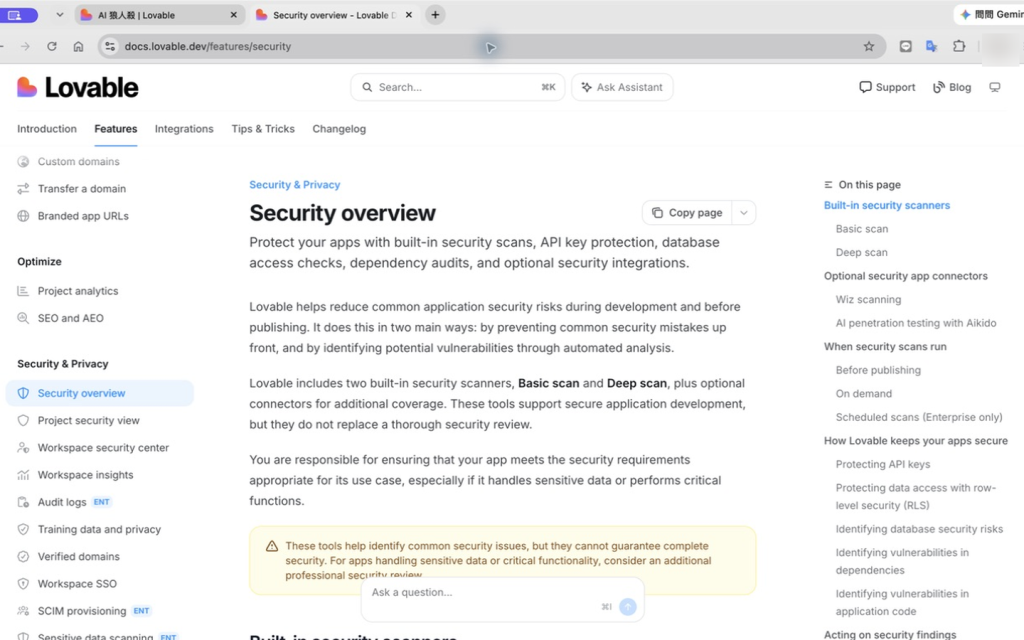
Task: Jump to On demand section
Action: tap(863, 394)
